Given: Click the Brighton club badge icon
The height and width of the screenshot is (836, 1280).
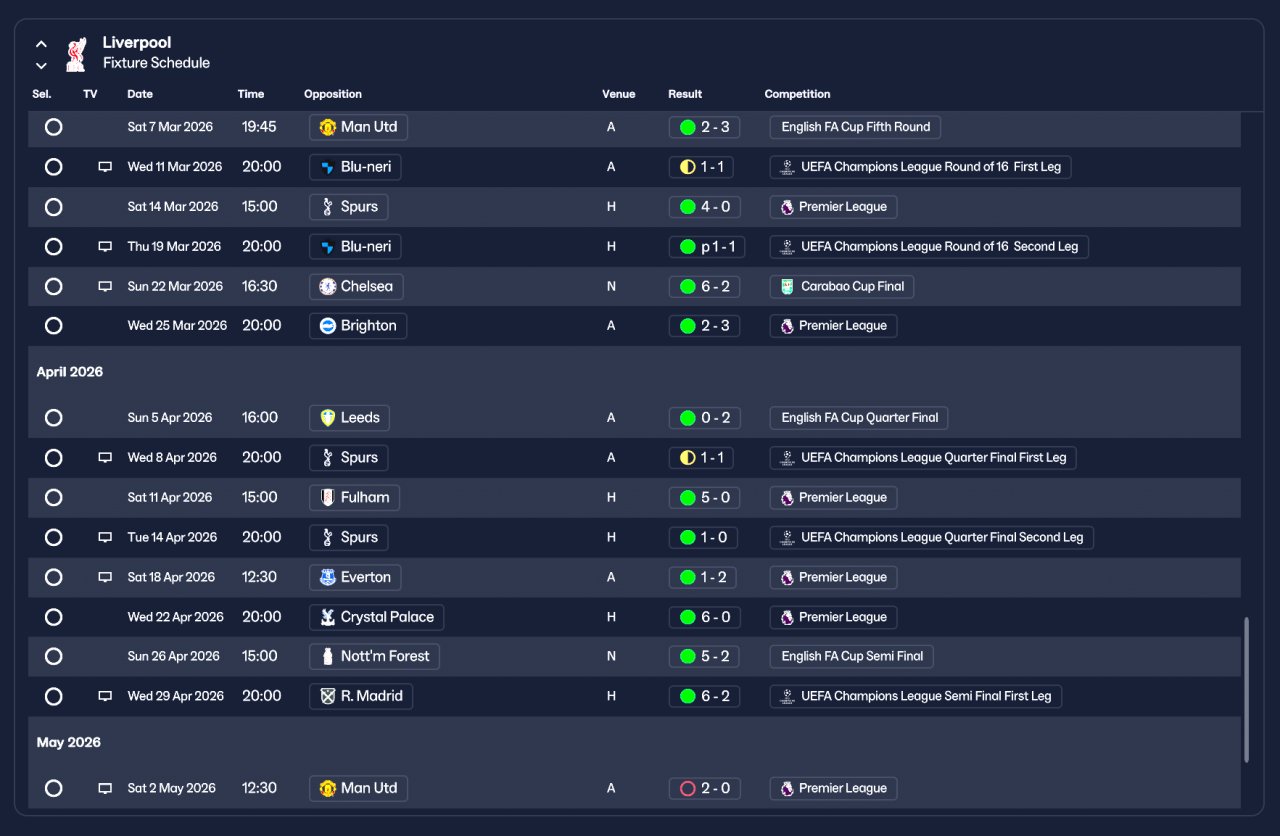Looking at the screenshot, I should pos(327,326).
